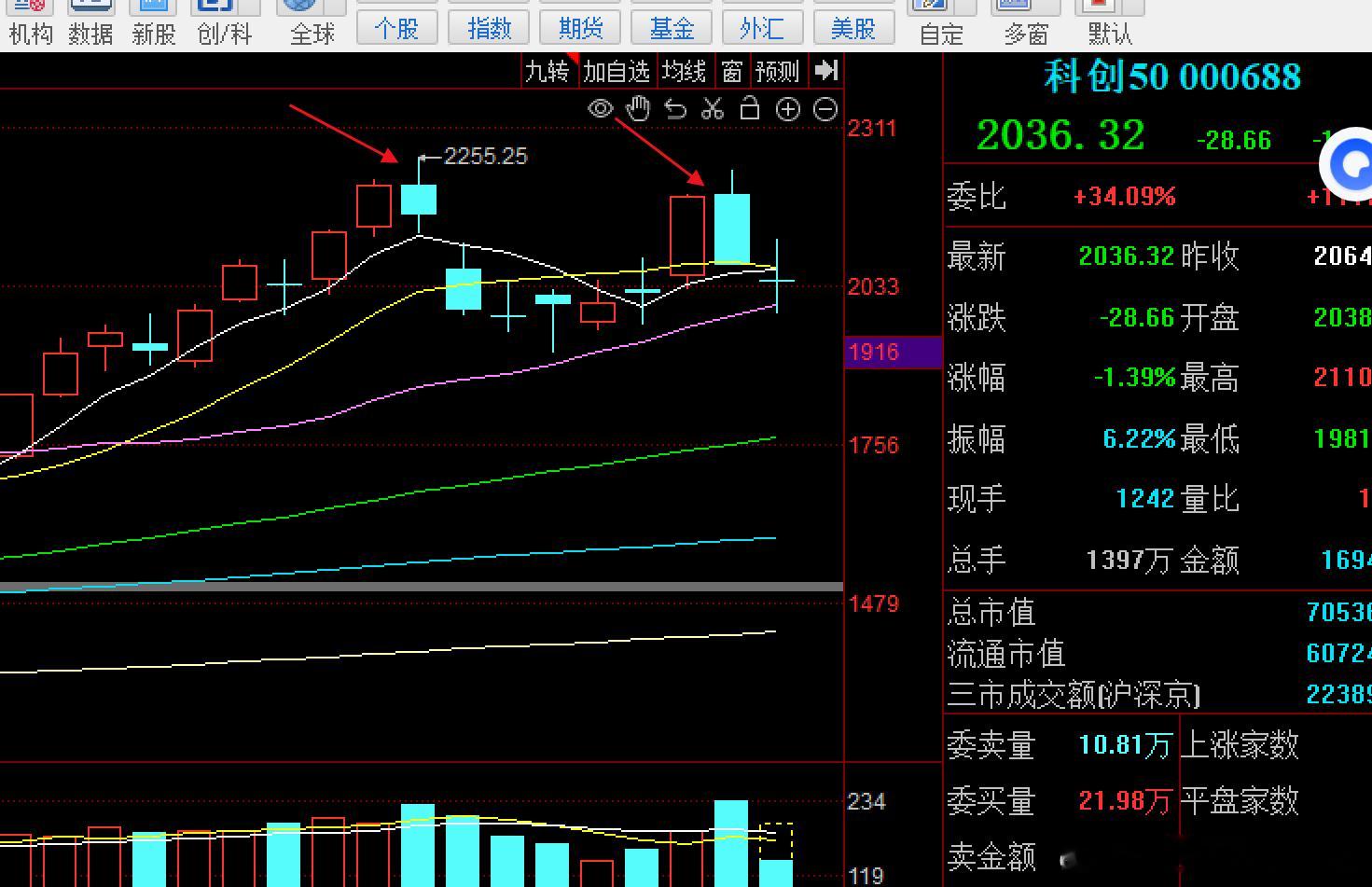This screenshot has height=887, width=1372.
Task: Click the floating blue assistant icon
Action: (x=1348, y=165)
